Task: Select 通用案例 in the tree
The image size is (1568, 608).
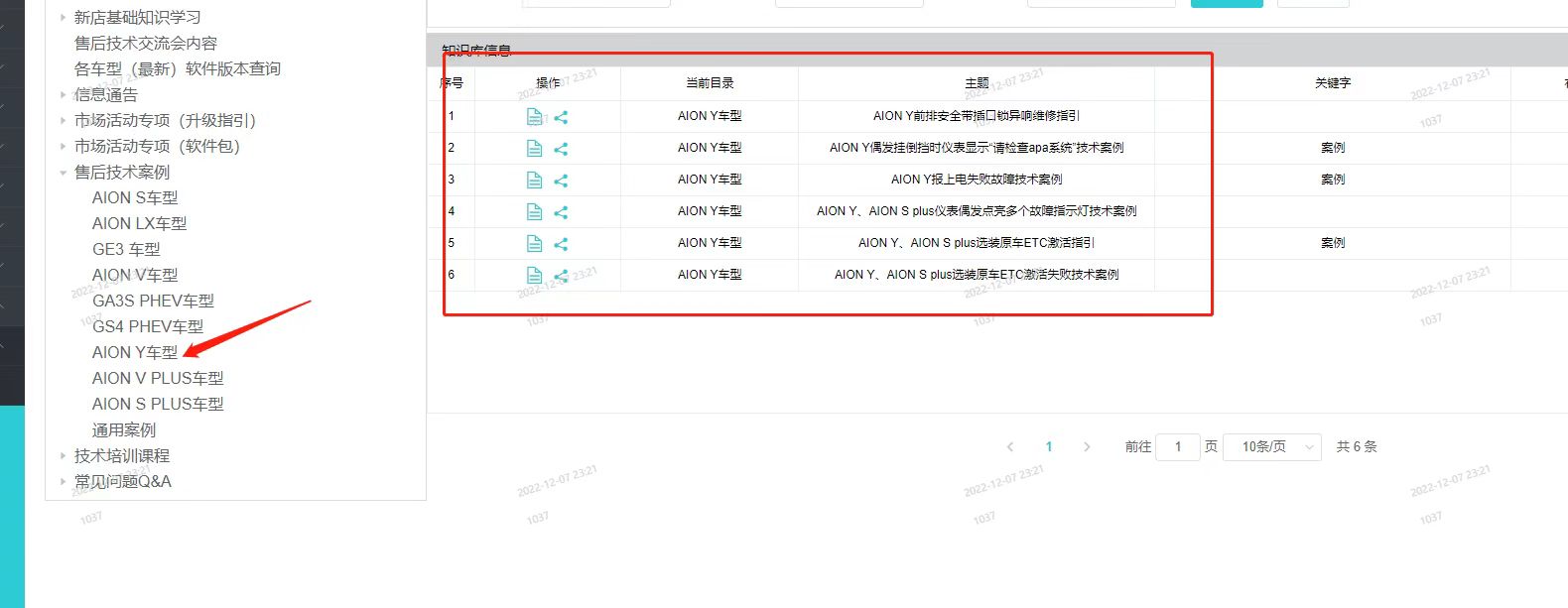Action: (124, 430)
